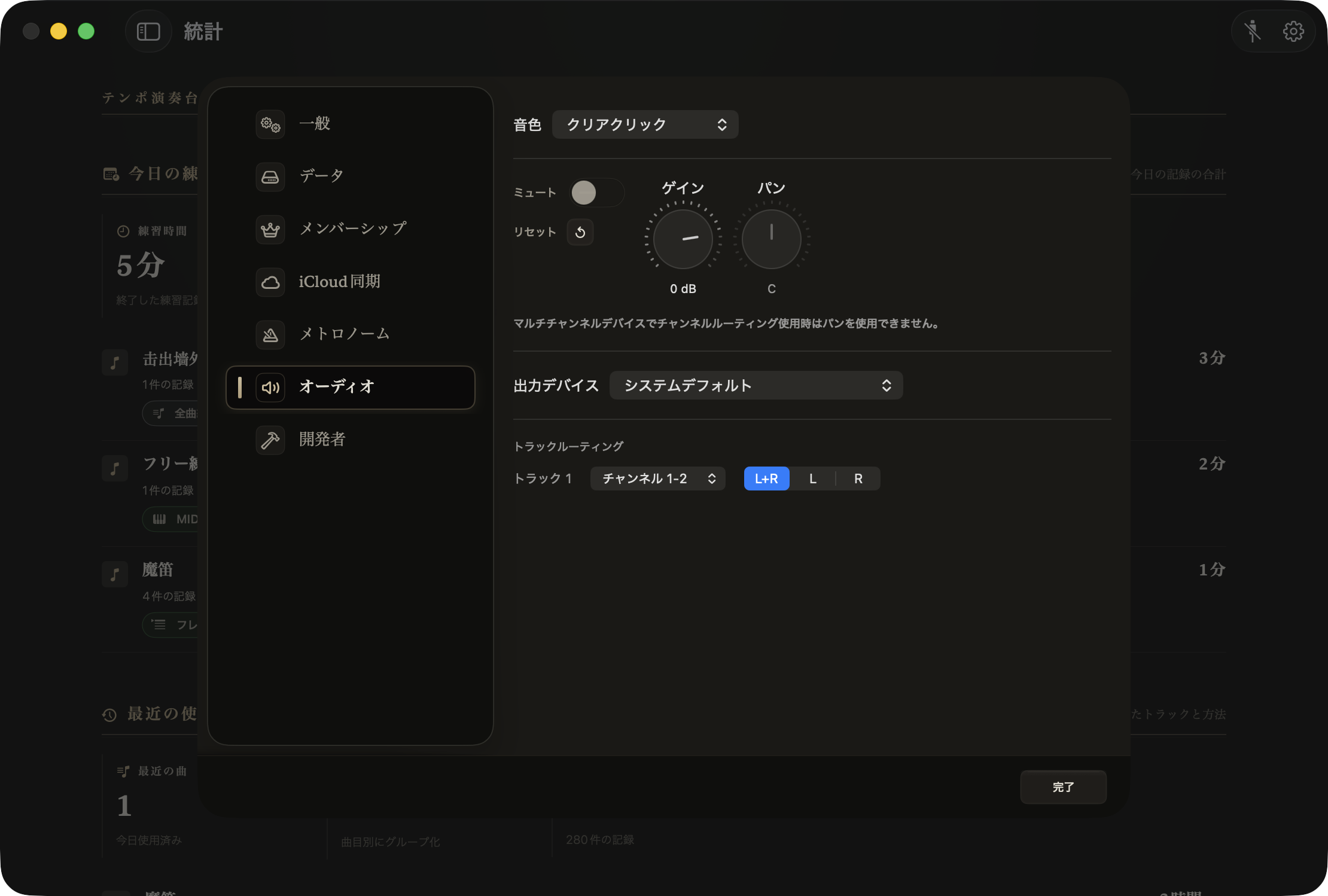This screenshot has width=1328, height=896.
Task: Click the トラック 1 label
Action: coord(543,479)
